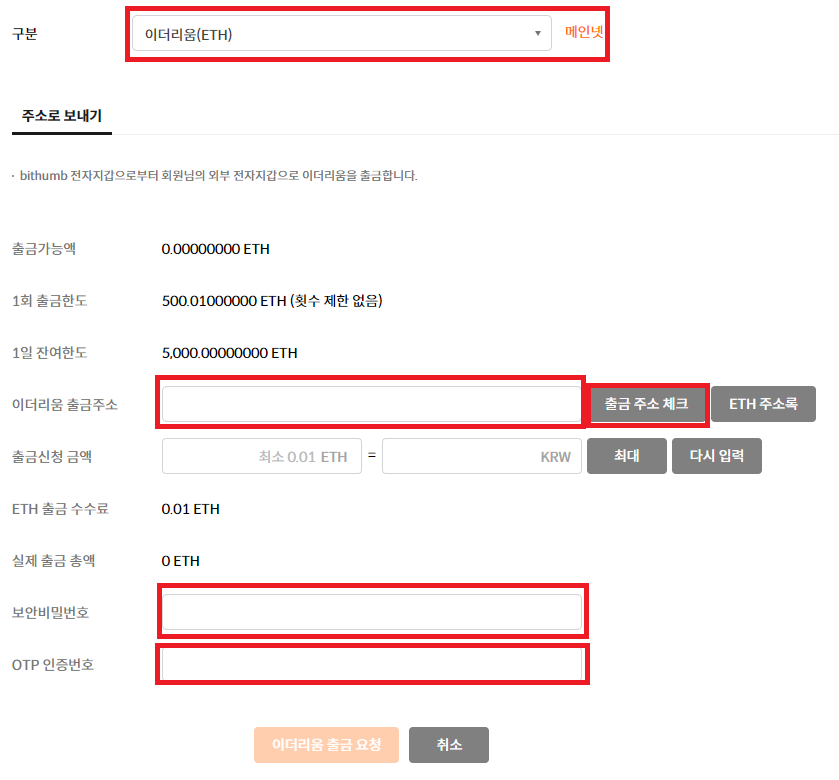This screenshot has height=780, width=839.
Task: Click the 실제 출금 총액 label
Action: tap(54, 561)
